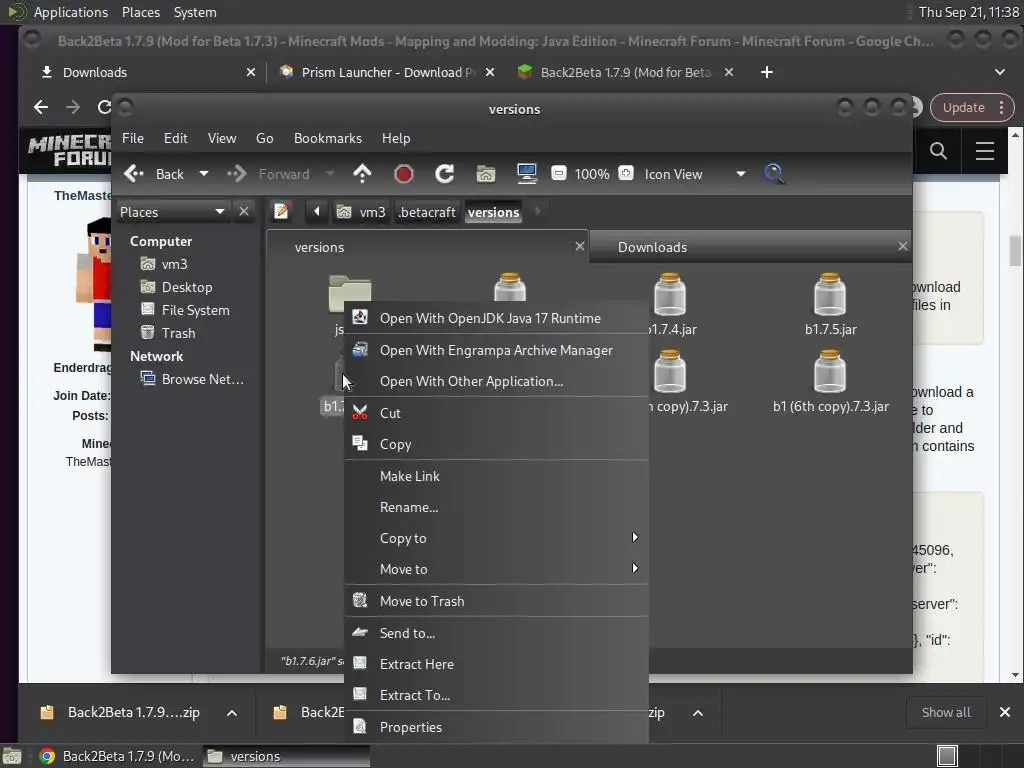Screen dimensions: 1024x768
Task: Expand options for Back2Beta 1.7.9 zip download
Action: point(232,713)
